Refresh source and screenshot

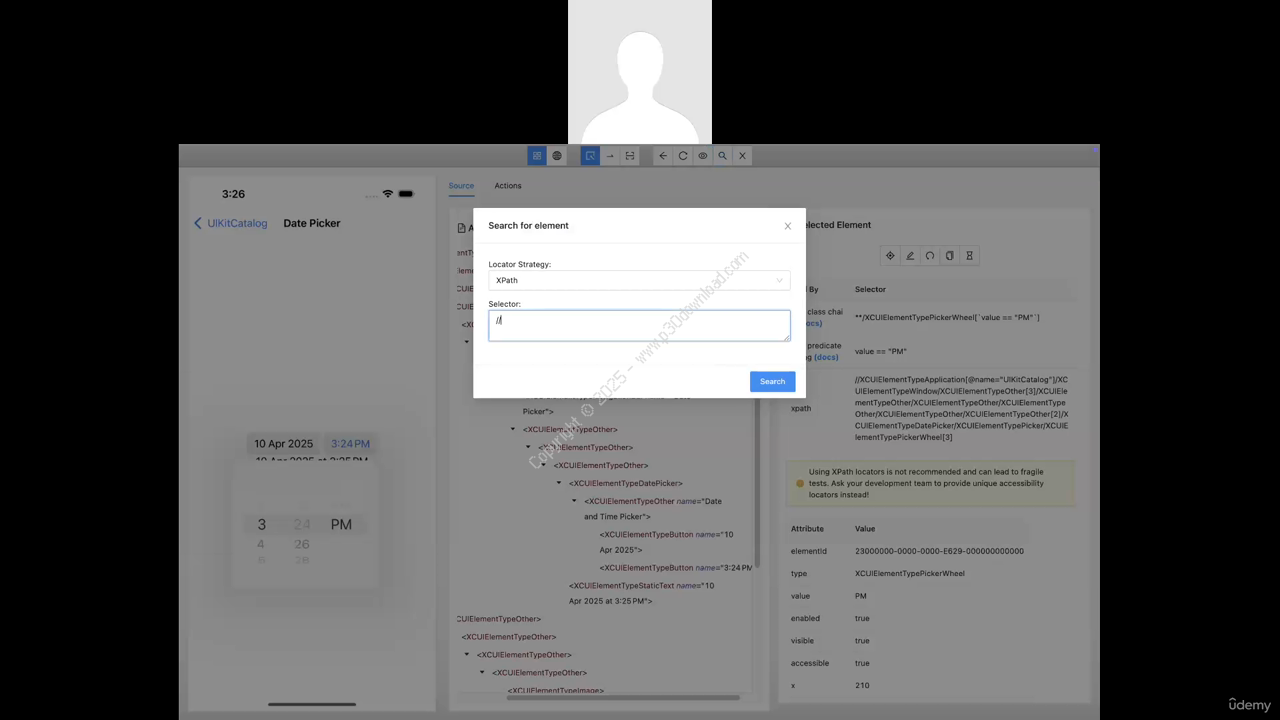[x=683, y=156]
